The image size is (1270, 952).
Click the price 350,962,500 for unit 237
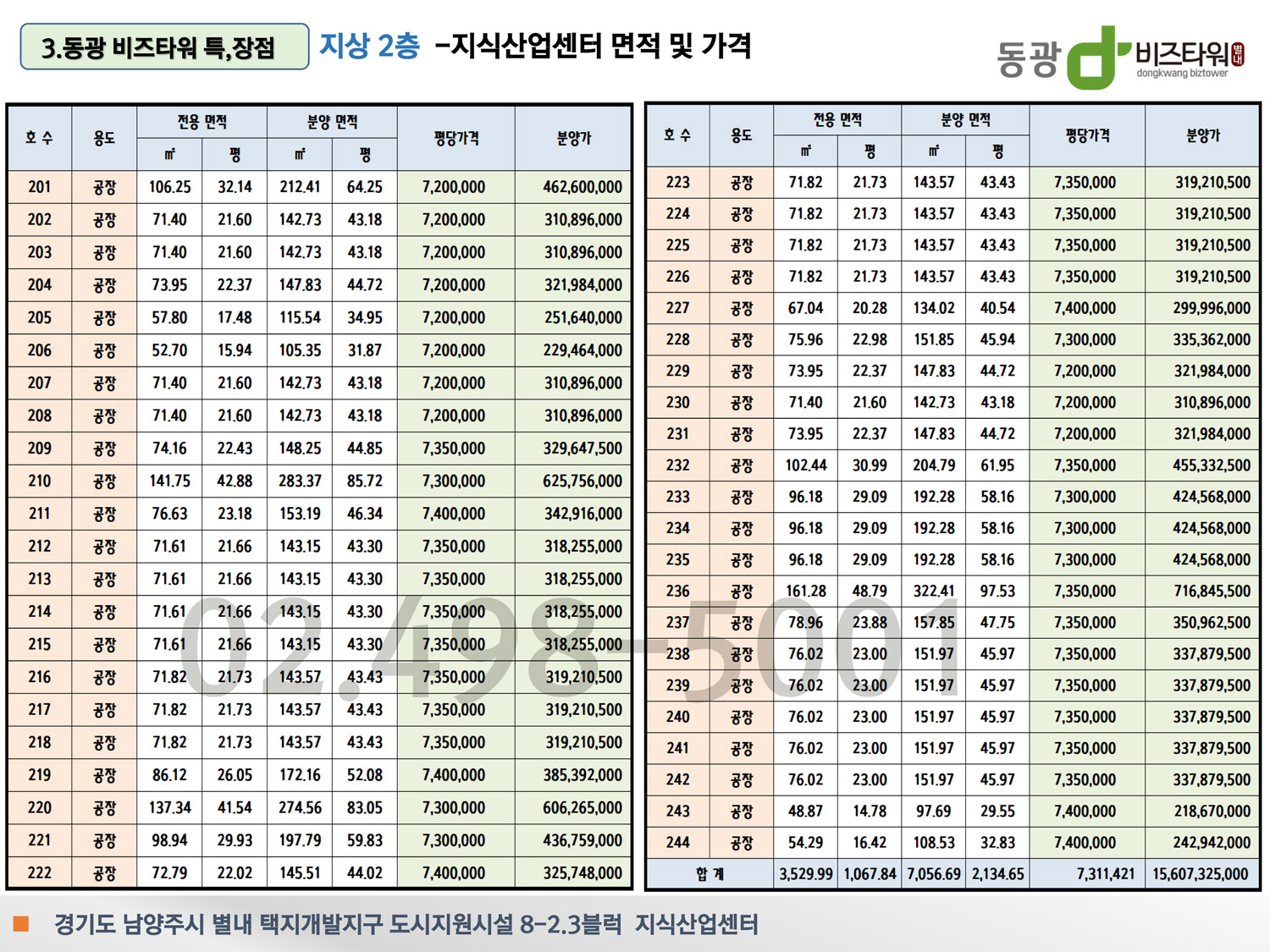(1212, 623)
